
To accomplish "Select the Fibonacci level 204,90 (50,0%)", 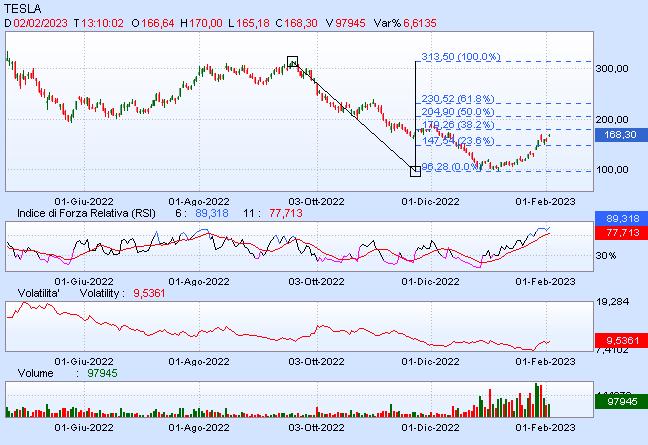I will (x=458, y=112).
